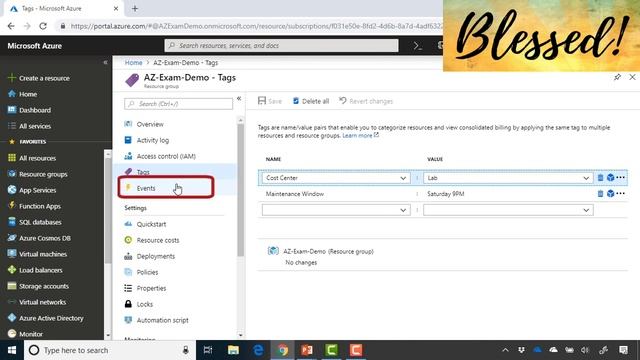Viewport: 640px width, 360px height.
Task: Focus the blade Search (Ctrl+/) field
Action: [x=178, y=104]
